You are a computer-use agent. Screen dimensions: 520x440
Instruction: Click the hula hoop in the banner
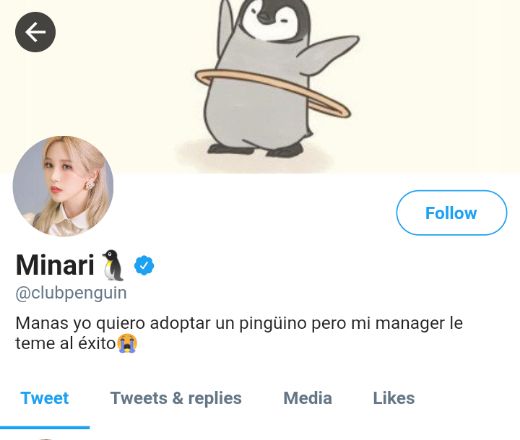pyautogui.click(x=273, y=92)
